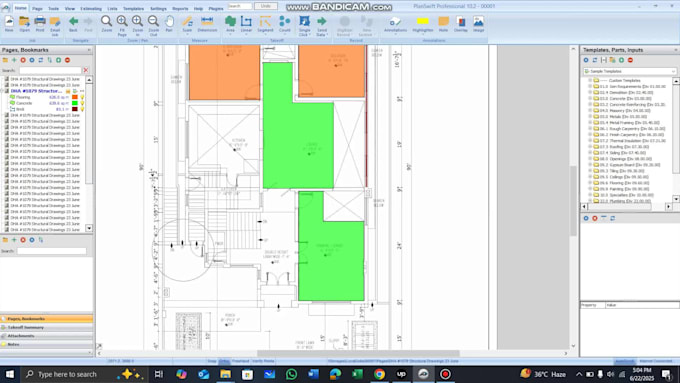Image resolution: width=680 pixels, height=383 pixels.
Task: Open the Settings ribbon tab
Action: tap(158, 9)
